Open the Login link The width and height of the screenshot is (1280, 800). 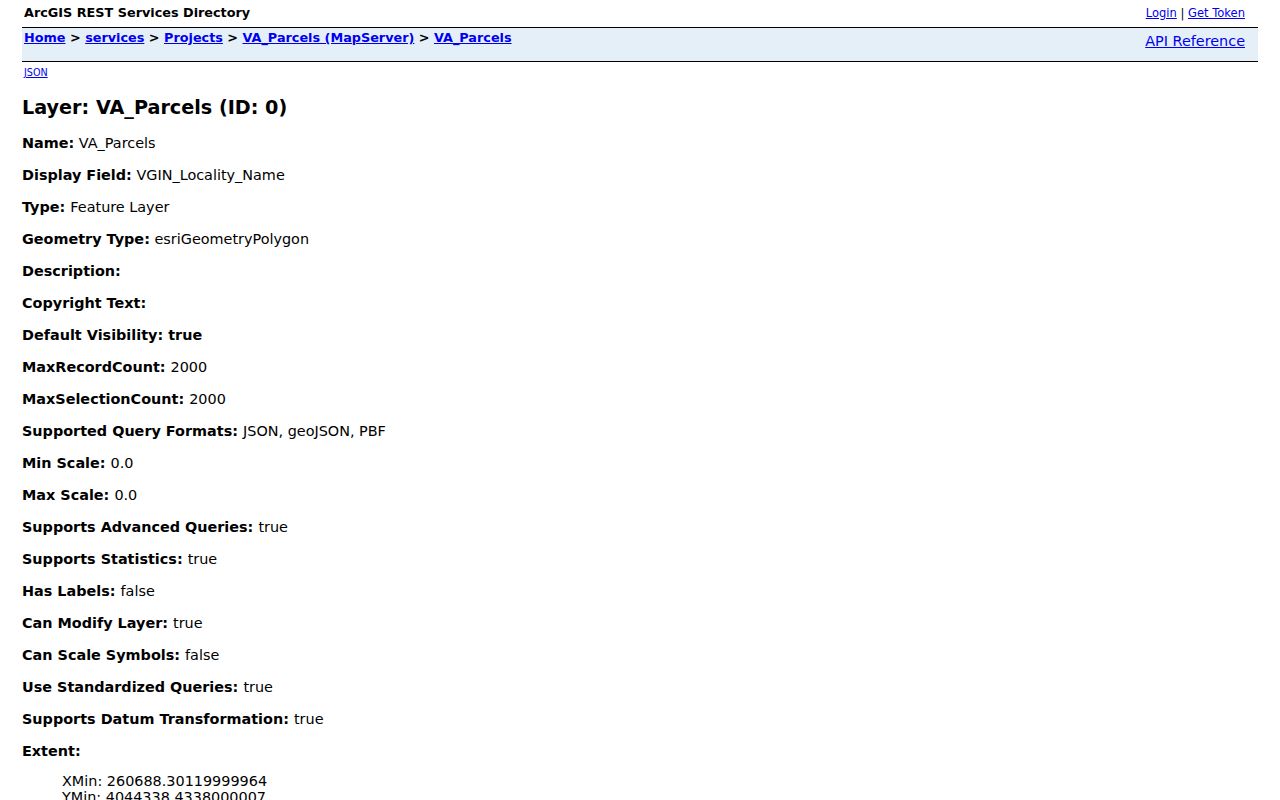click(x=1161, y=13)
